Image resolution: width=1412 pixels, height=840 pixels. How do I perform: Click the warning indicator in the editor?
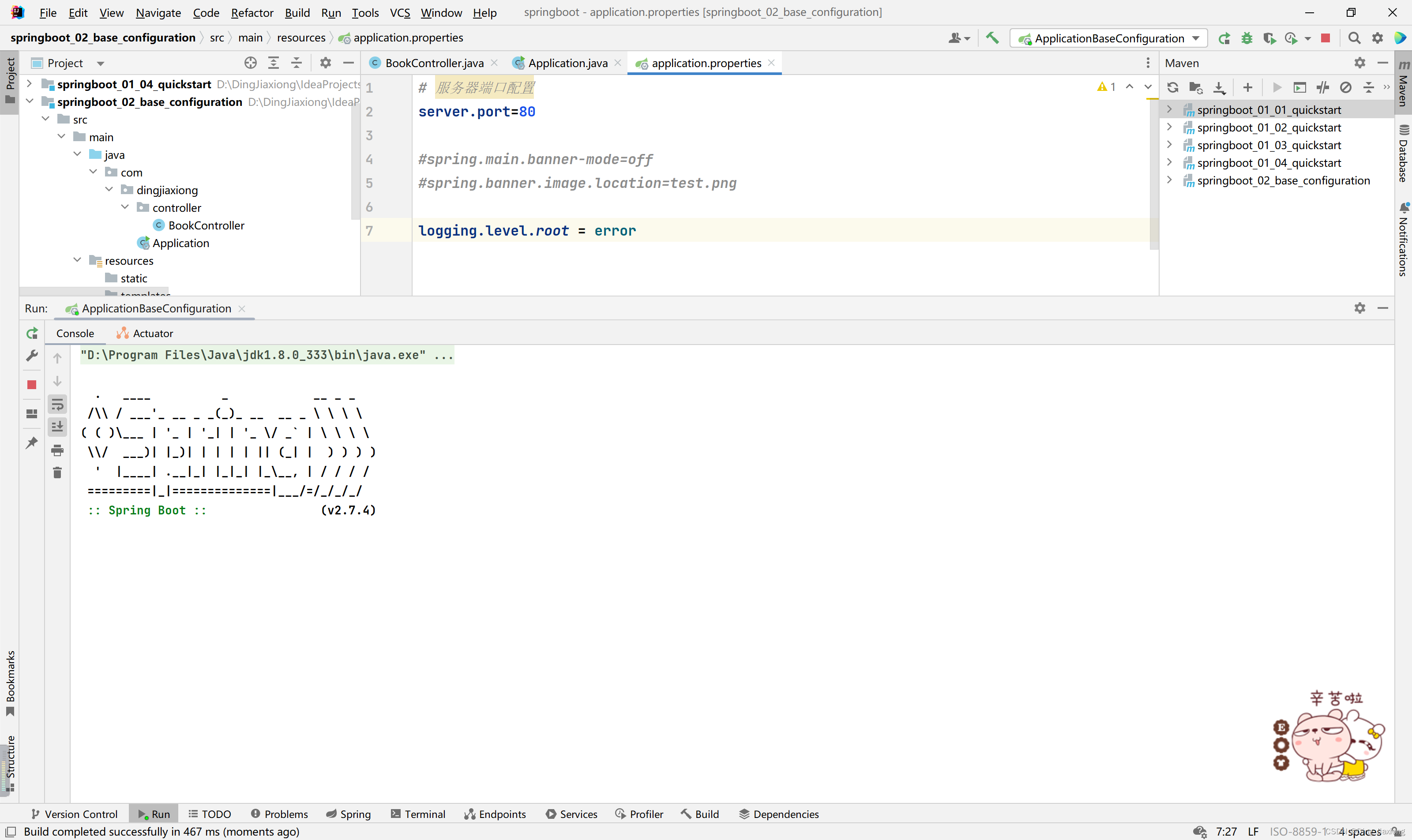[x=1106, y=86]
